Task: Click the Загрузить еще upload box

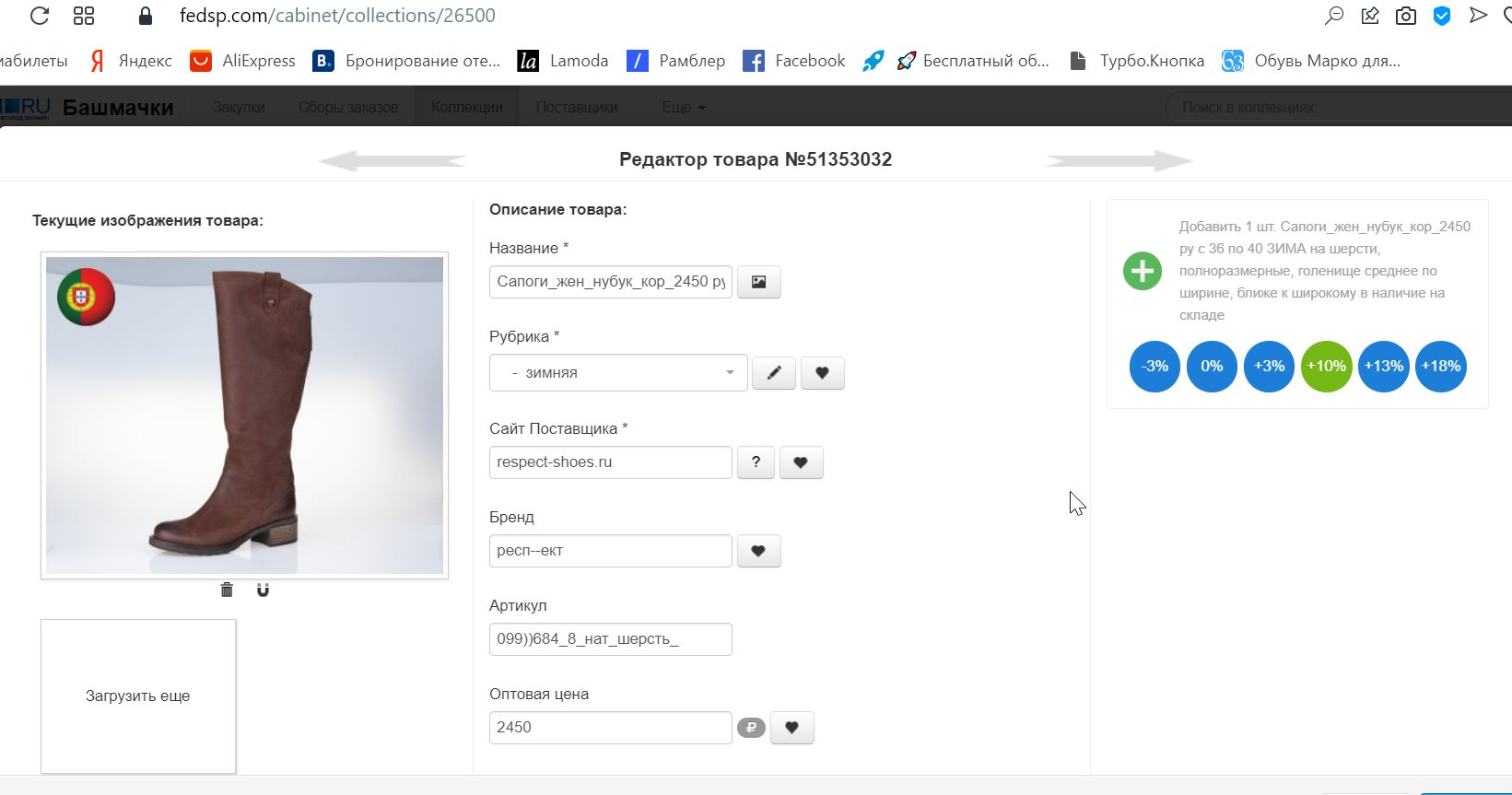Action: 138,696
